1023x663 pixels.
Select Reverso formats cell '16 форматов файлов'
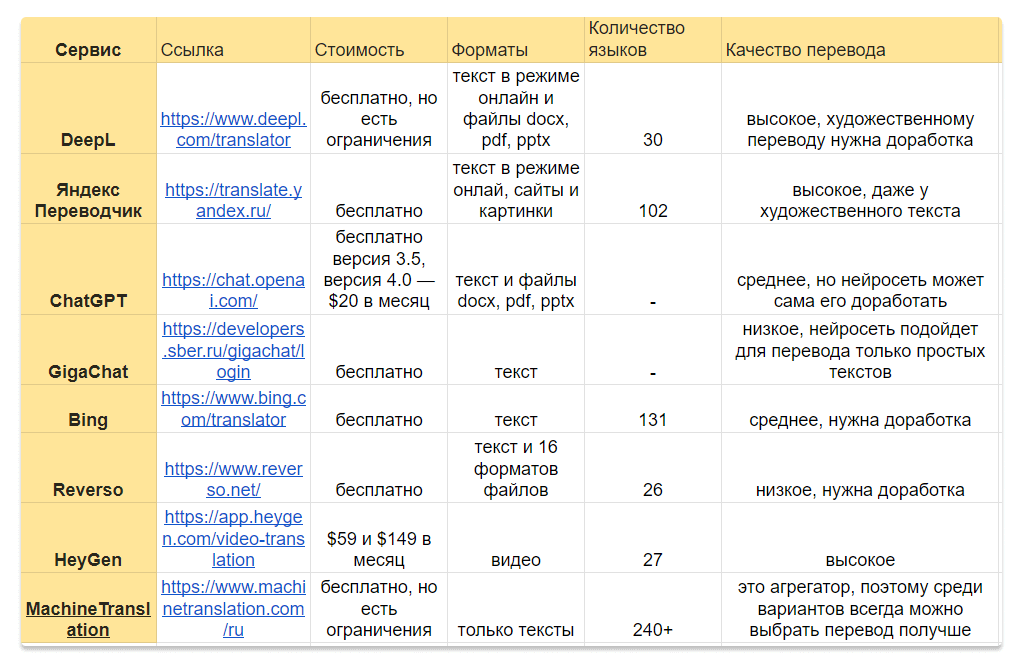(516, 468)
